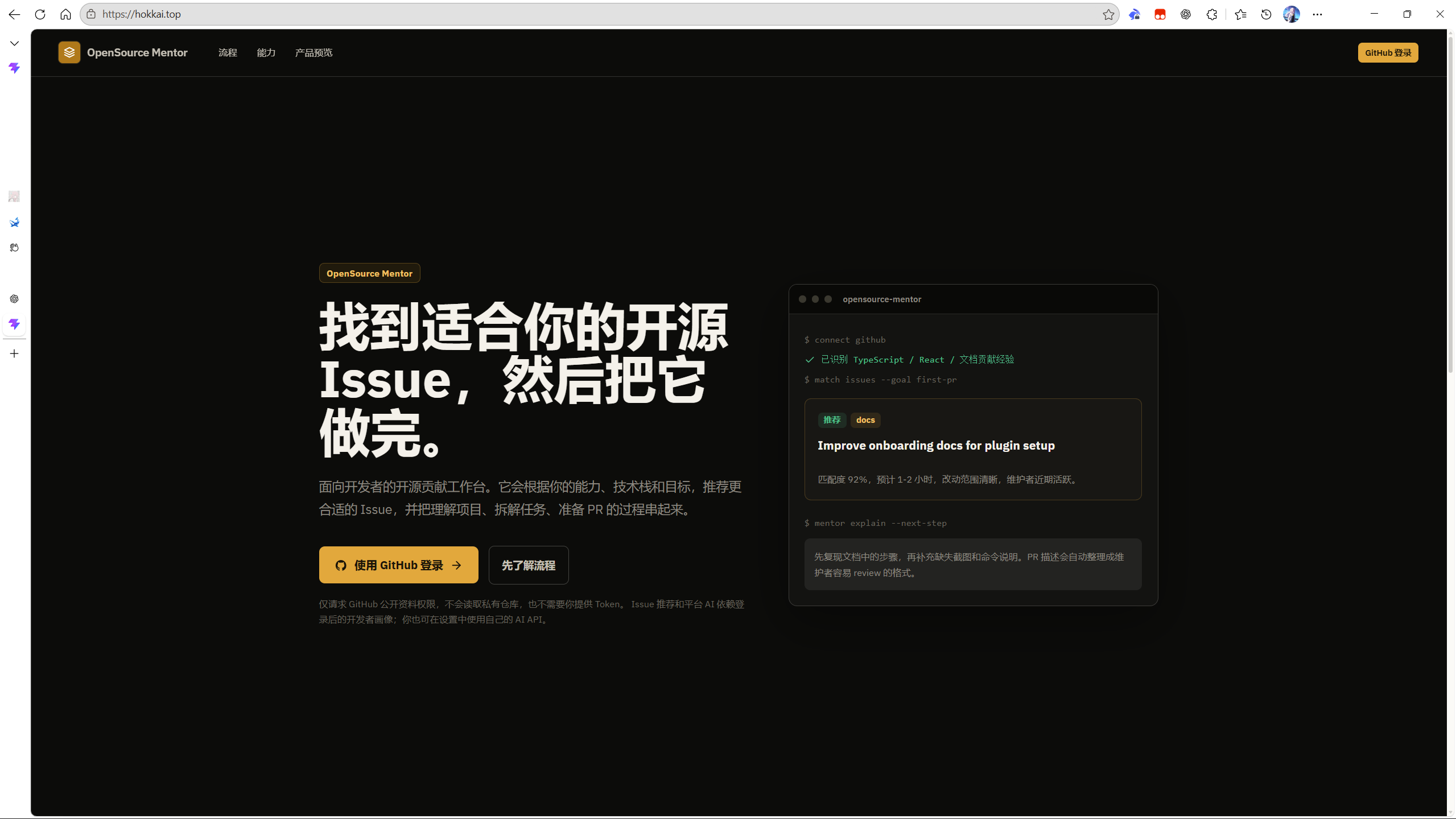Click OpenSource Mentor brand name in header
1456x819 pixels.
tap(137, 52)
